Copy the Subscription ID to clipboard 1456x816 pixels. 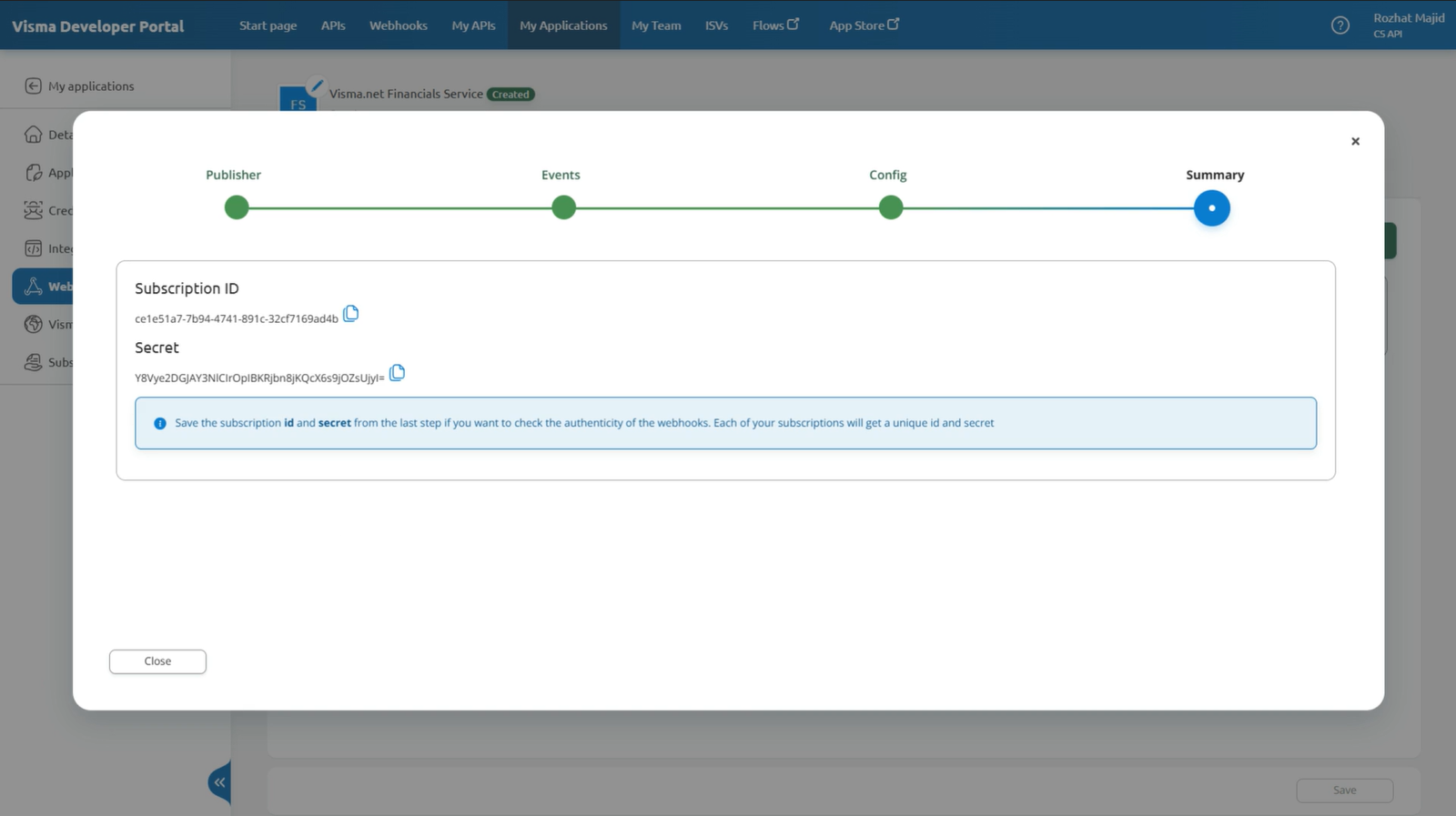[350, 314]
